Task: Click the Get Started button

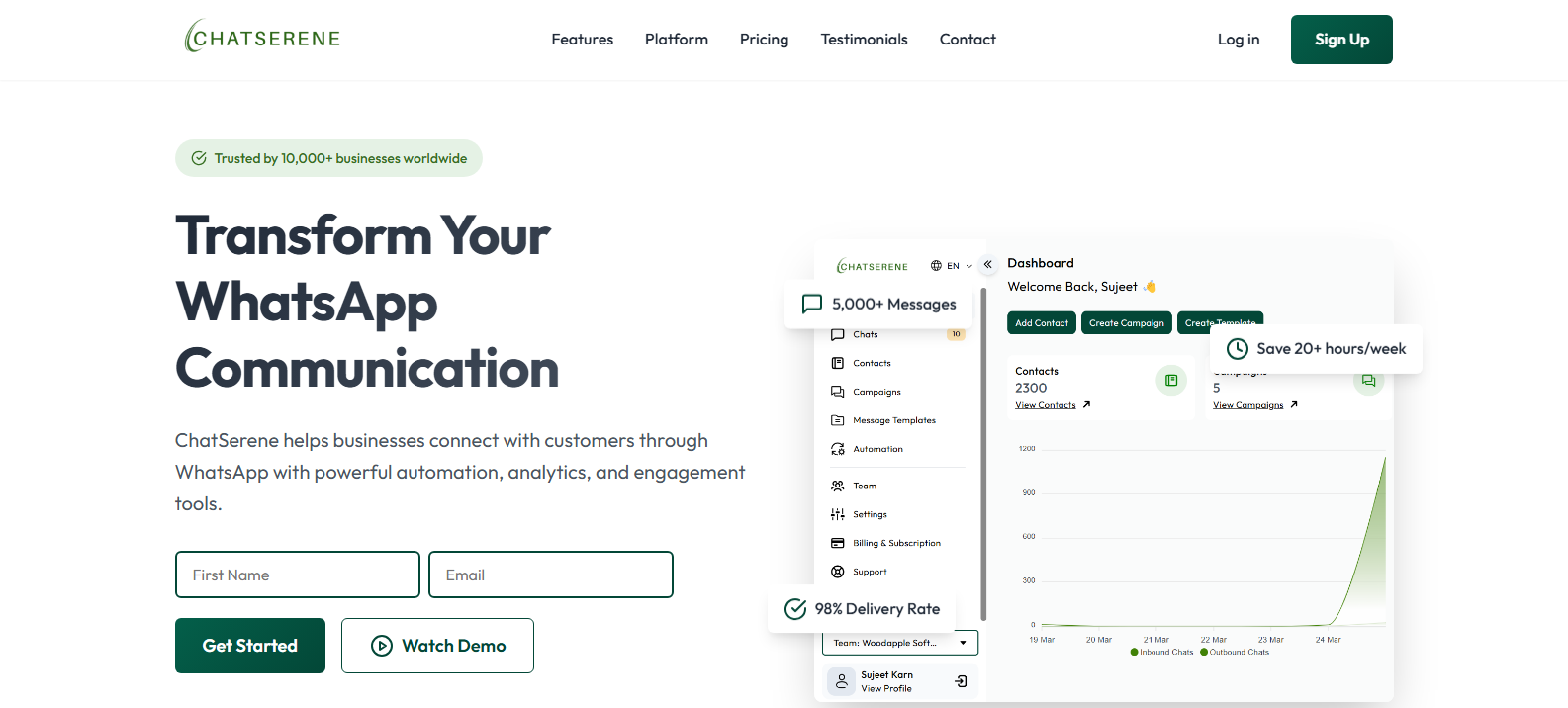Action: (x=250, y=646)
